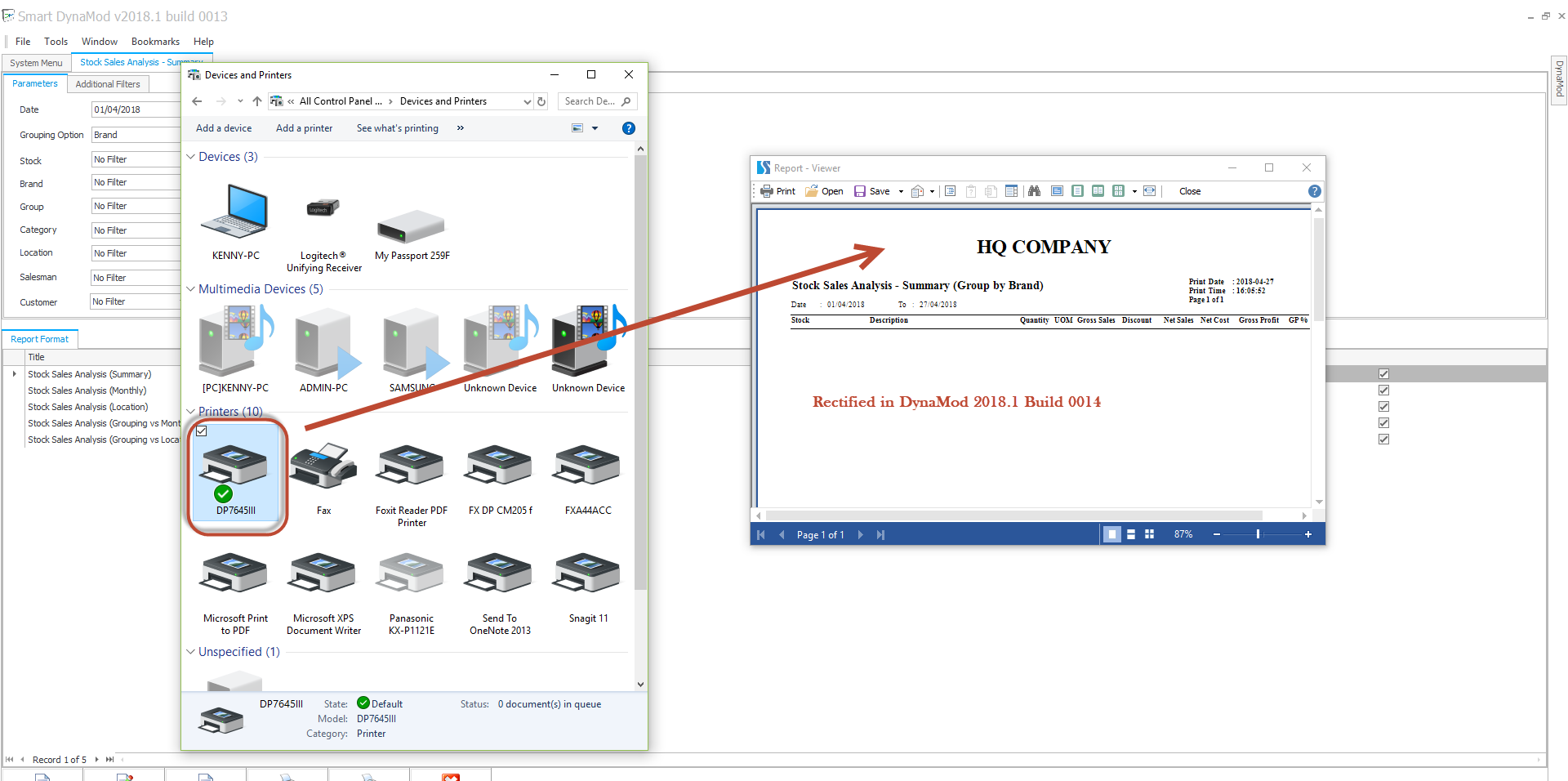Open the address bar dropdown in Devices and Printers

527,101
